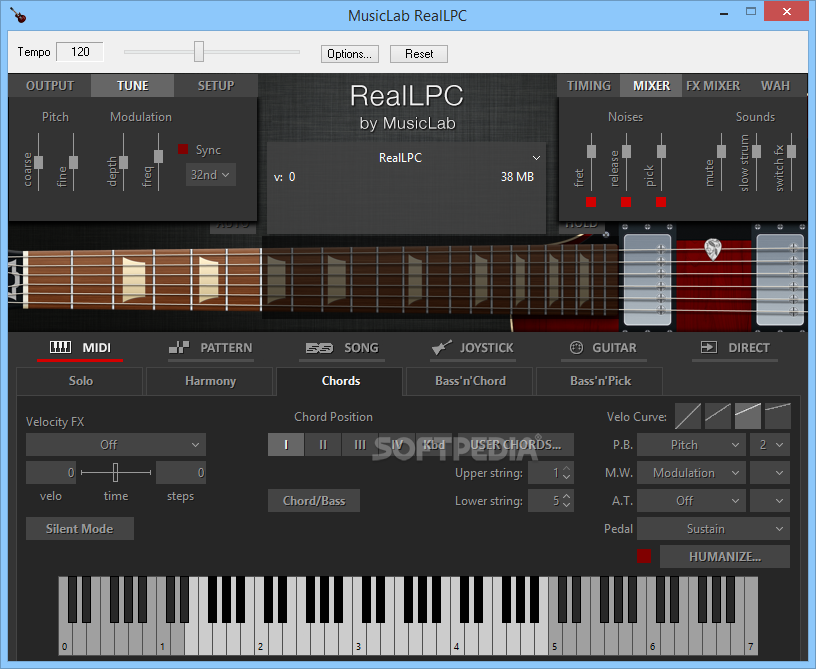Switch to the FX MIXER tab
Viewport: 816px width, 669px height.
[x=713, y=86]
